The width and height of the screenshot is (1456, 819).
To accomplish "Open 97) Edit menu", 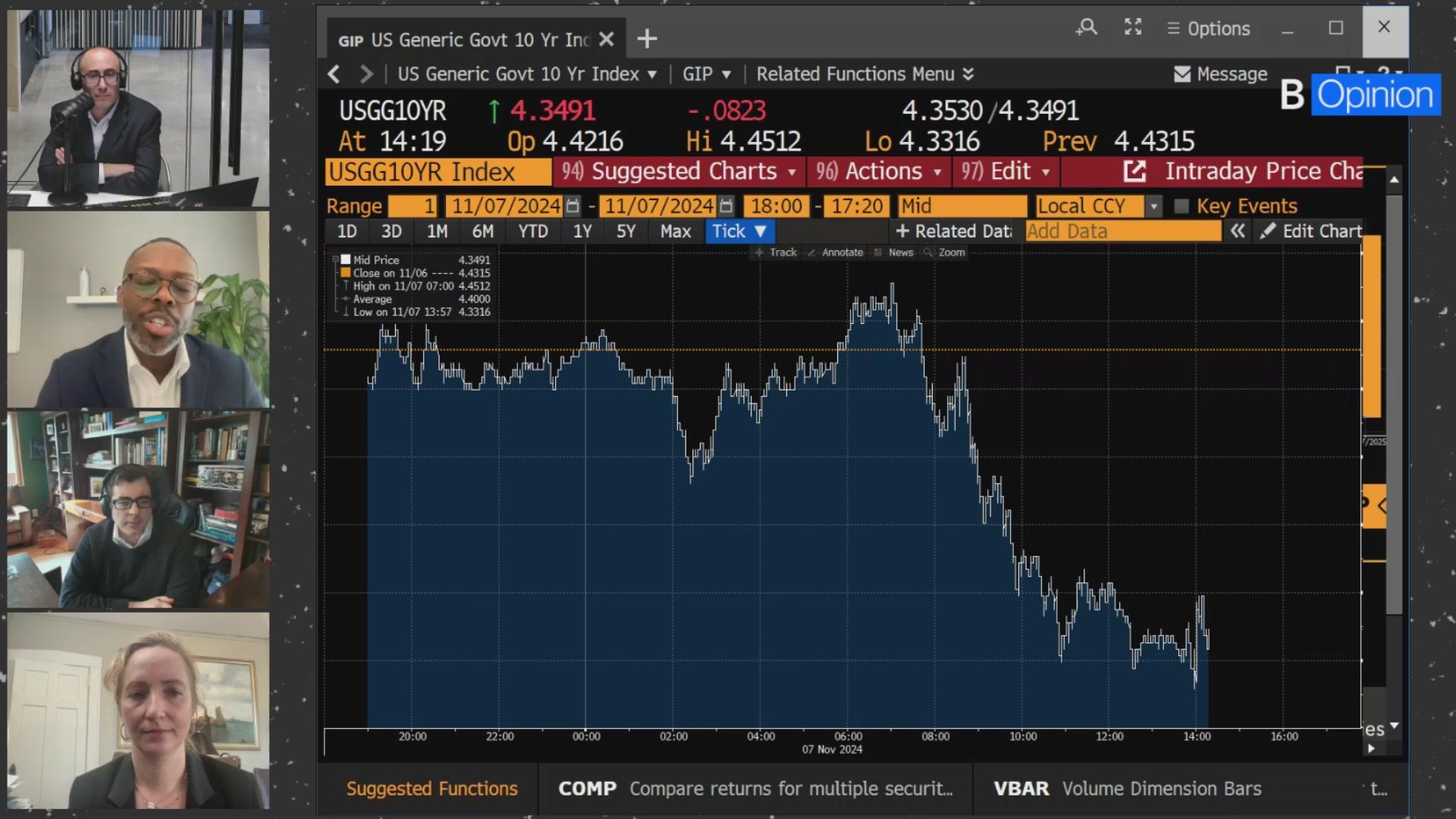I will pyautogui.click(x=1006, y=172).
